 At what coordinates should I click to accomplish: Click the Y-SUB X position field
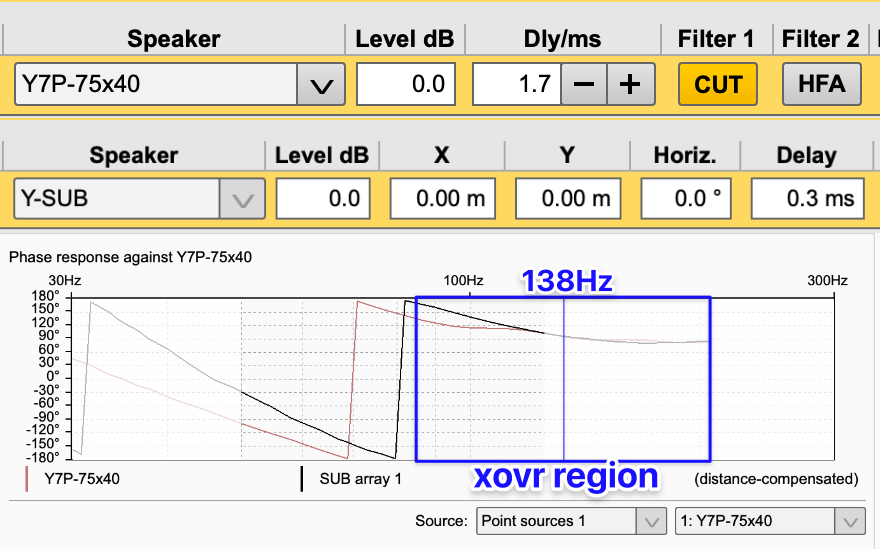[x=443, y=199]
